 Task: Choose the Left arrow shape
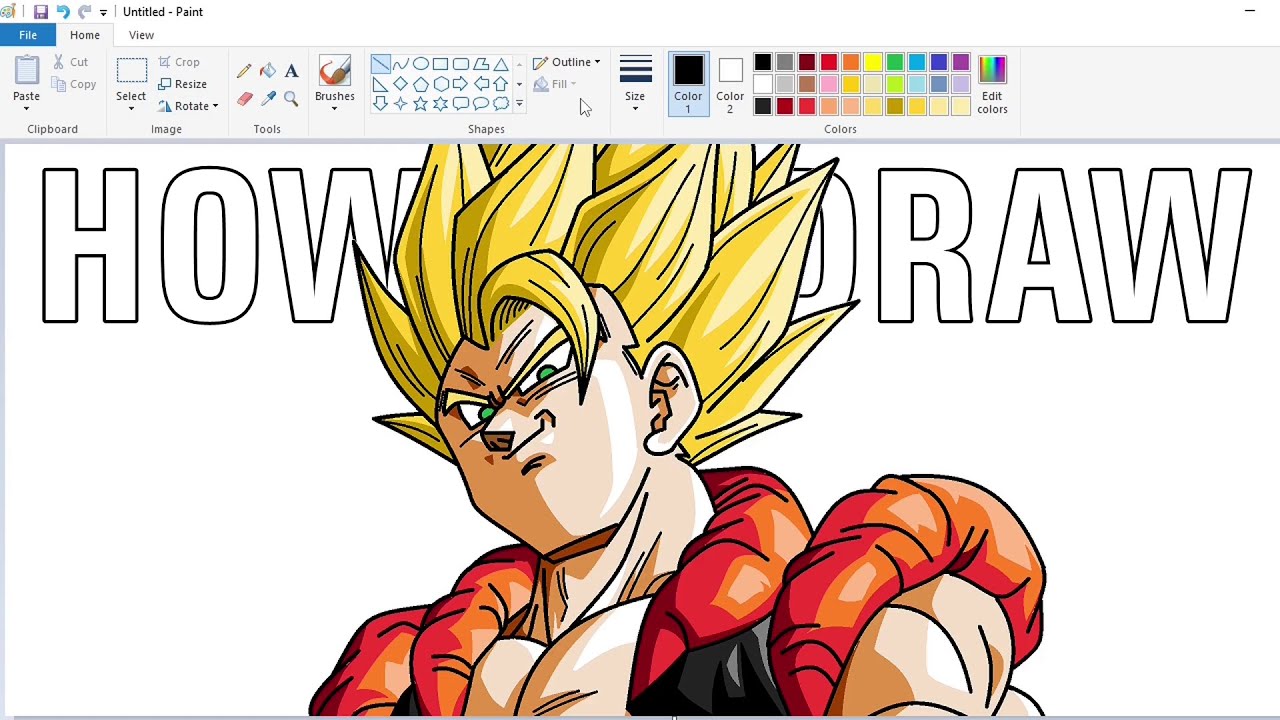(480, 84)
